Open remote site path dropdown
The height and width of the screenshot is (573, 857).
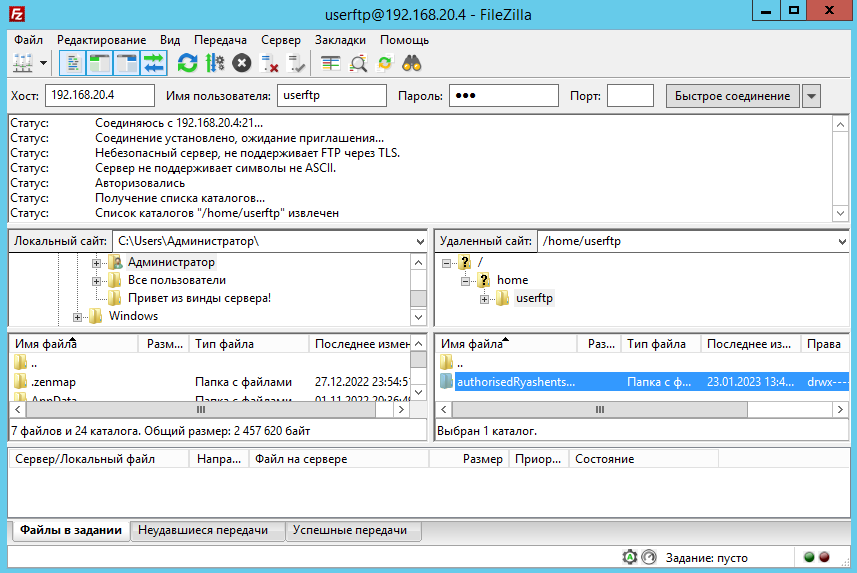pos(842,241)
